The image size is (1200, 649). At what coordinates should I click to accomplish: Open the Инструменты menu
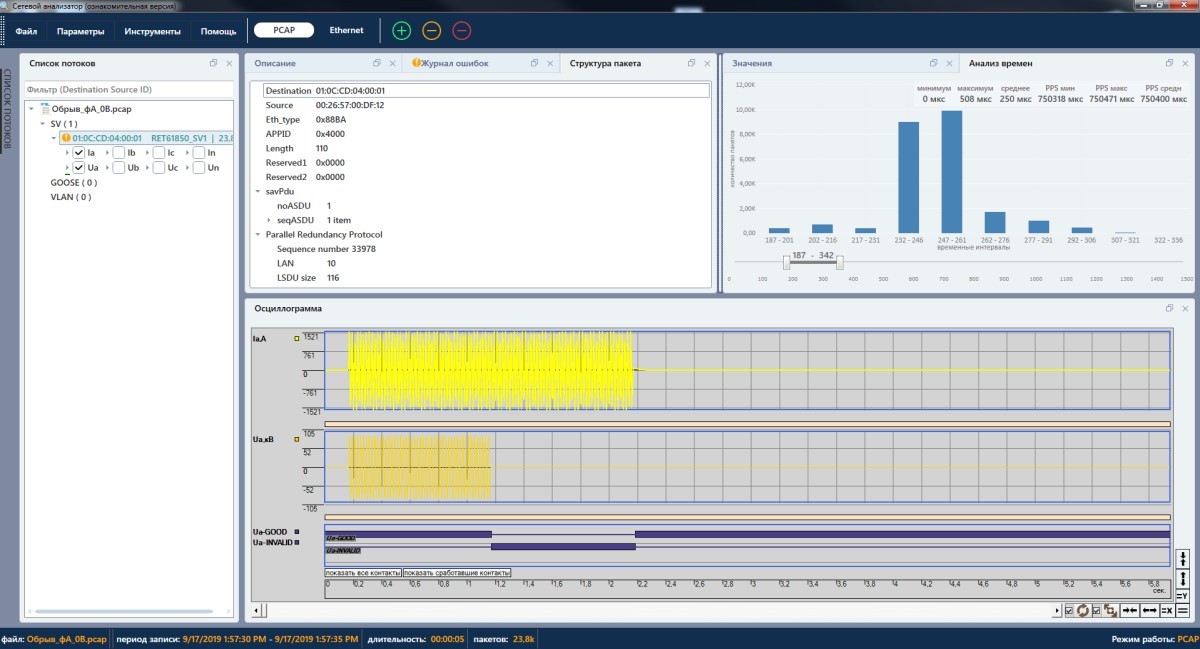pyautogui.click(x=152, y=31)
